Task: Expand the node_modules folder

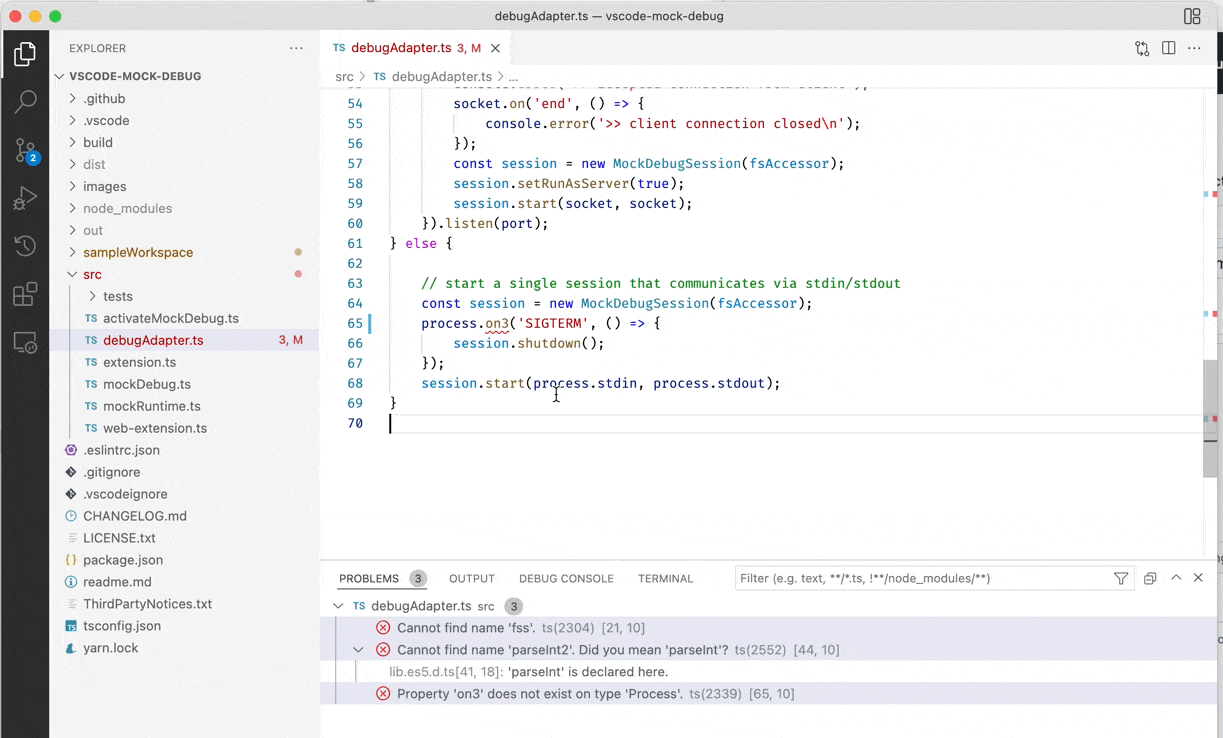Action: click(72, 208)
